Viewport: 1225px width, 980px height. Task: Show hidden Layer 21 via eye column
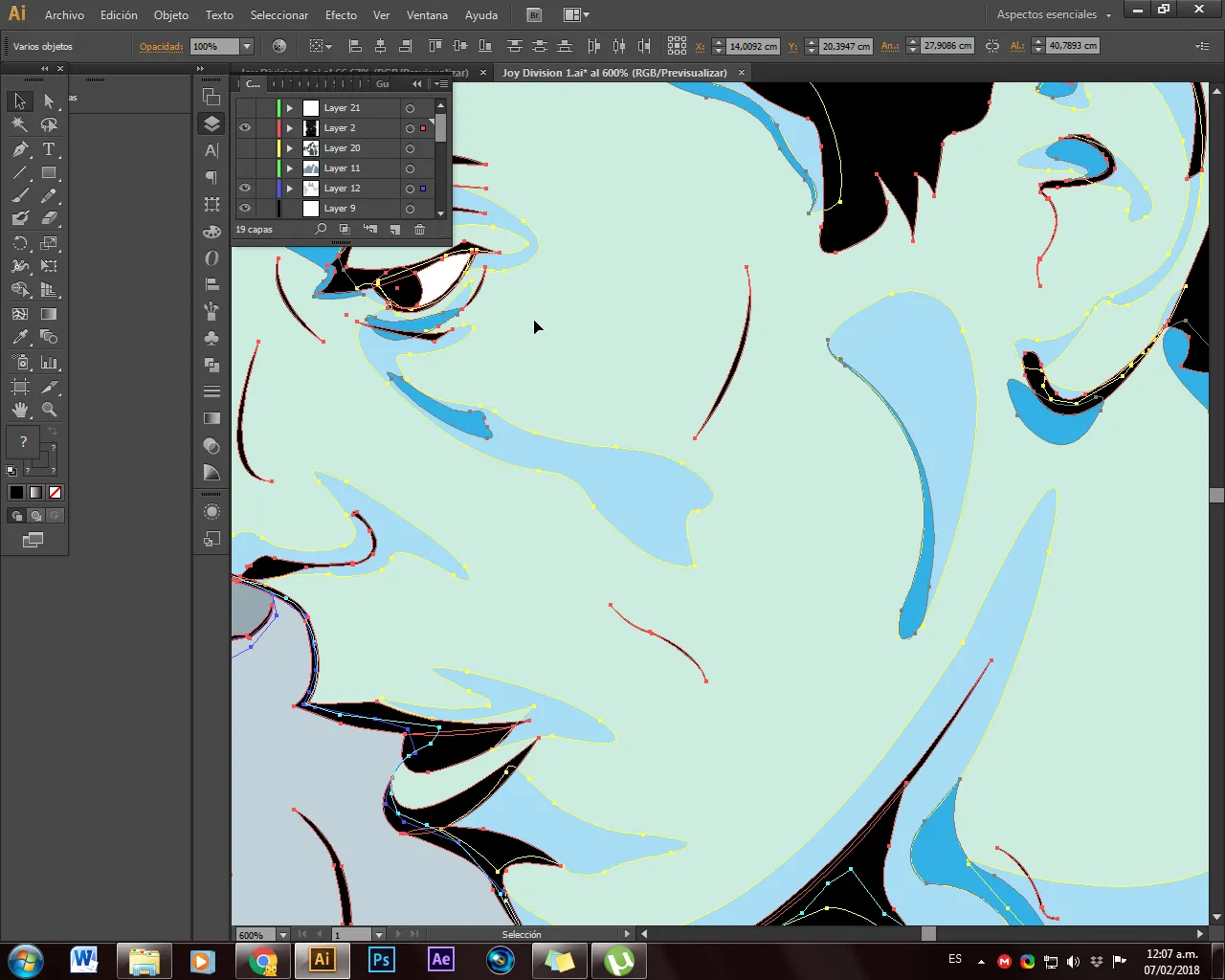245,108
